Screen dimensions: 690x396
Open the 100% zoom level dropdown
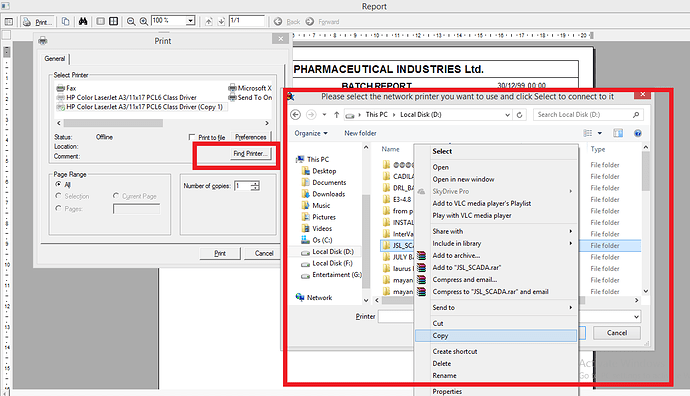[x=190, y=21]
